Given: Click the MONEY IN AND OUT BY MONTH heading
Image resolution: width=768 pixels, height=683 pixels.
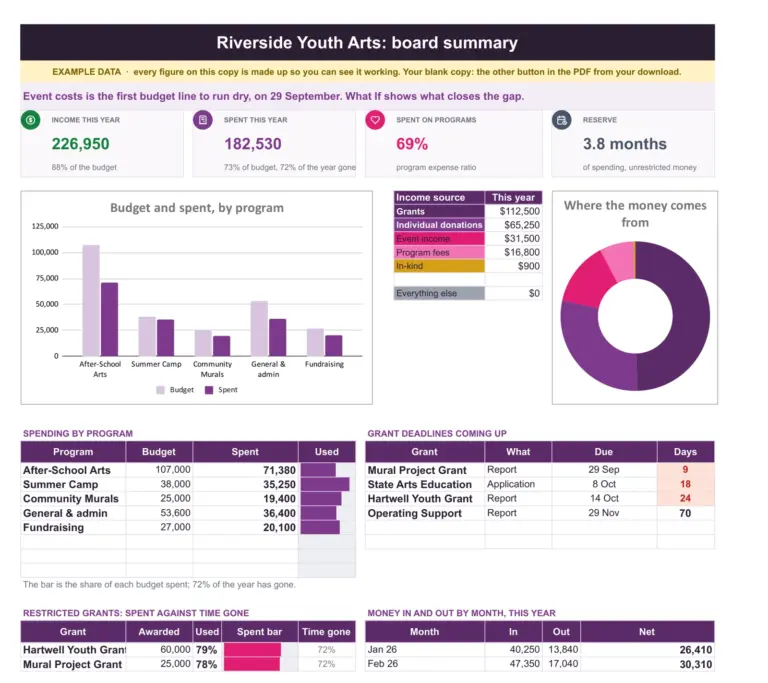Looking at the screenshot, I should click(x=461, y=613).
